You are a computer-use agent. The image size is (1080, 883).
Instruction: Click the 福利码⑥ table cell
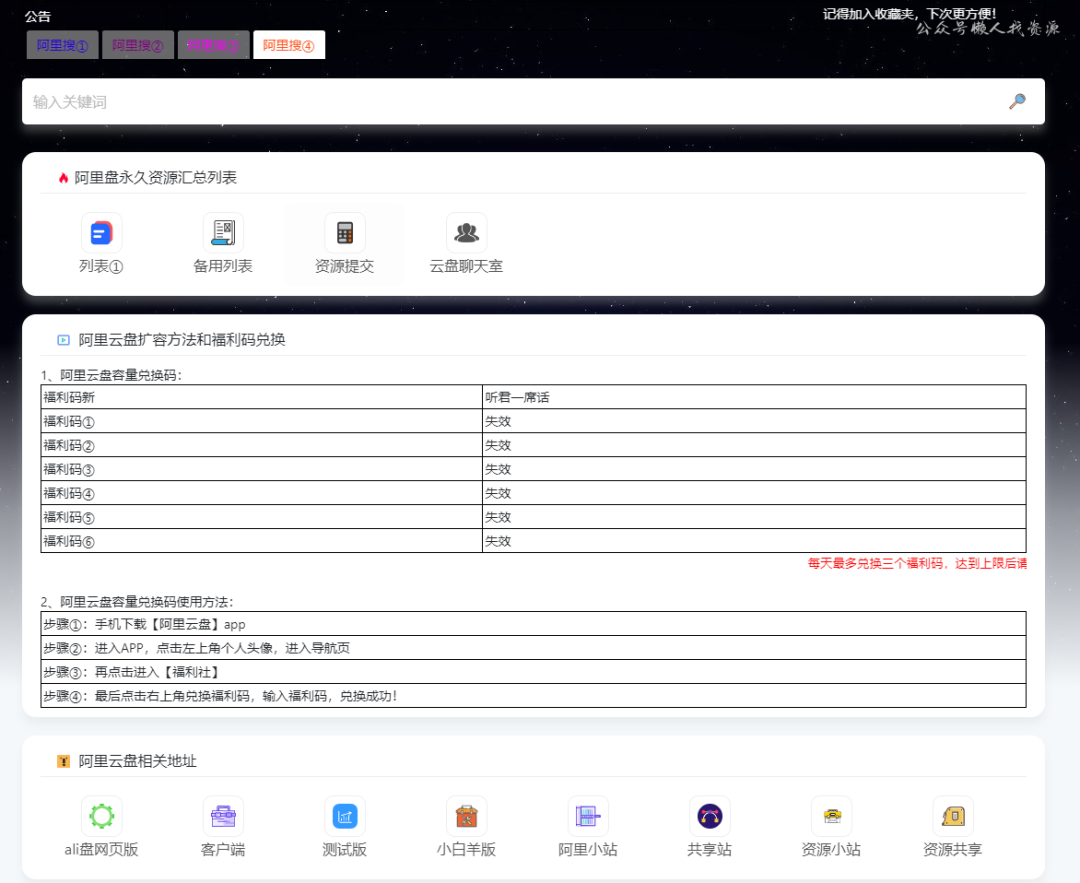click(x=262, y=541)
